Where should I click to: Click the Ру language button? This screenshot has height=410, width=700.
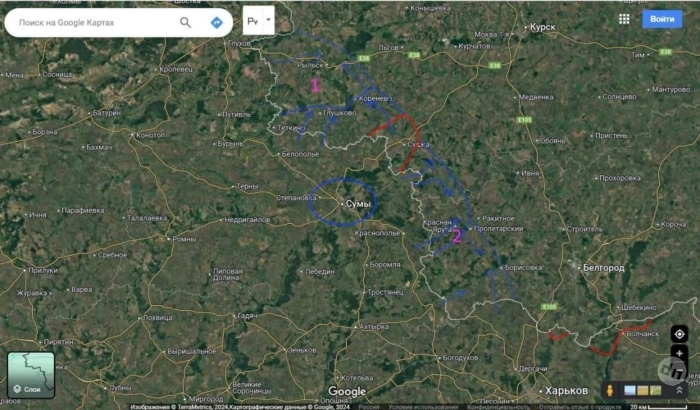pyautogui.click(x=253, y=21)
